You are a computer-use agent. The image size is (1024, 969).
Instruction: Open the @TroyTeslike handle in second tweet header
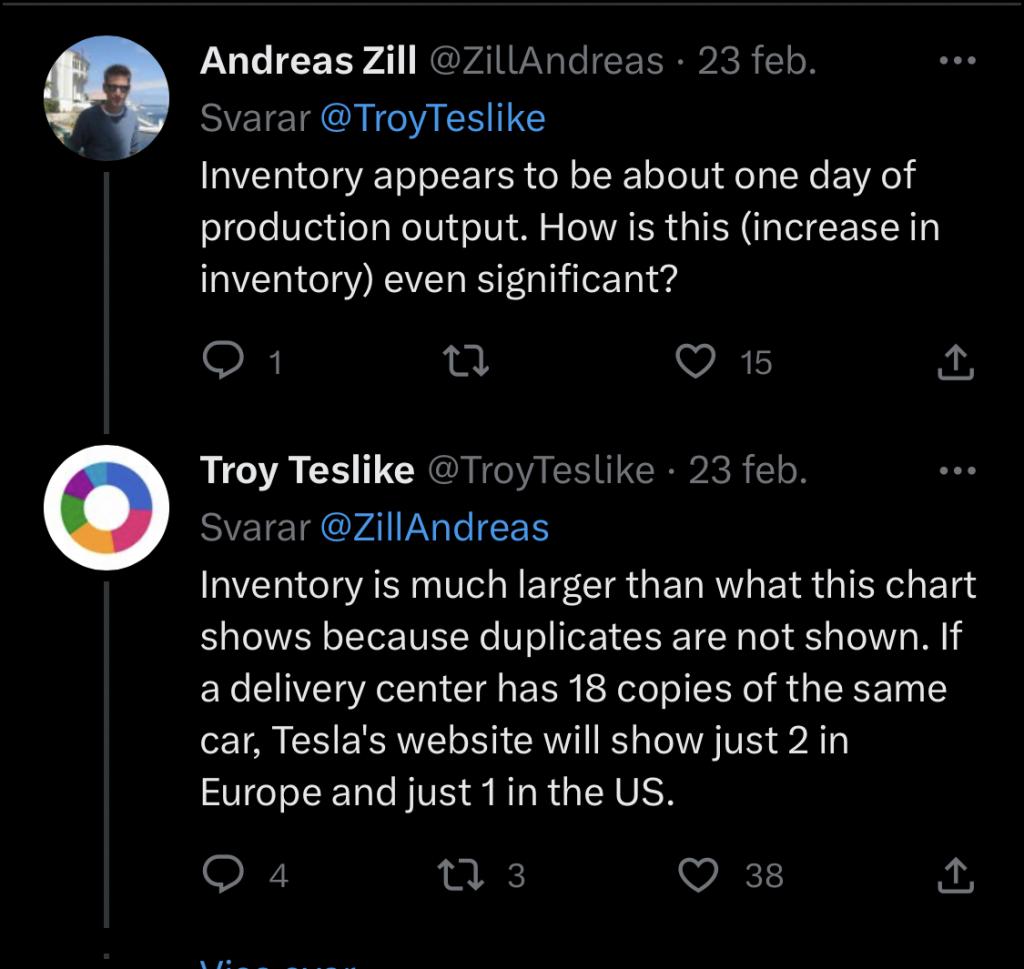pyautogui.click(x=541, y=470)
